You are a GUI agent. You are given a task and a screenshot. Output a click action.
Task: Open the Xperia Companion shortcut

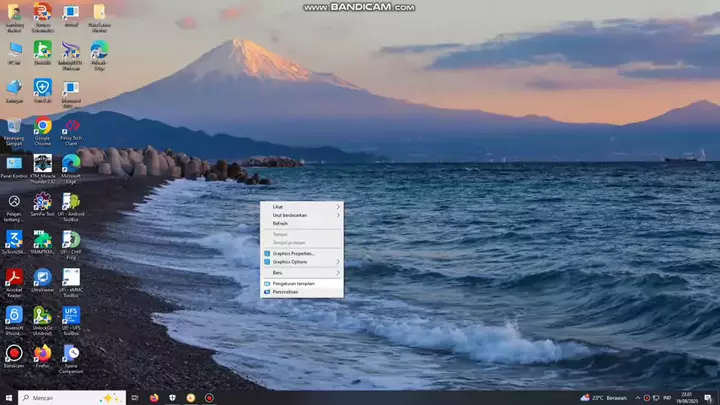pos(71,353)
